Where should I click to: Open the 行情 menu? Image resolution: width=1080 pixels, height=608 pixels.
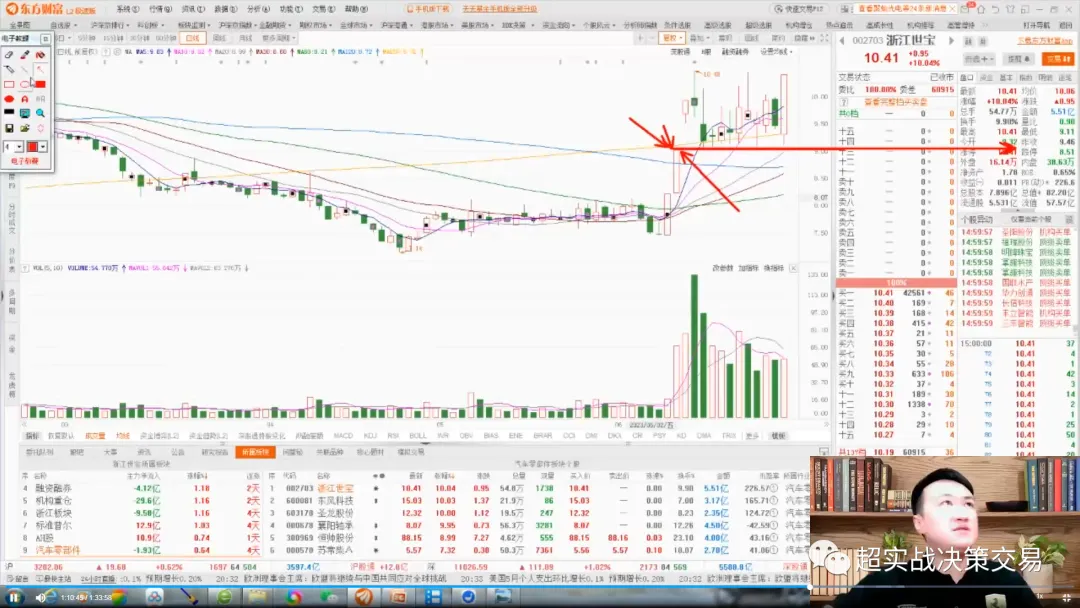(x=160, y=9)
